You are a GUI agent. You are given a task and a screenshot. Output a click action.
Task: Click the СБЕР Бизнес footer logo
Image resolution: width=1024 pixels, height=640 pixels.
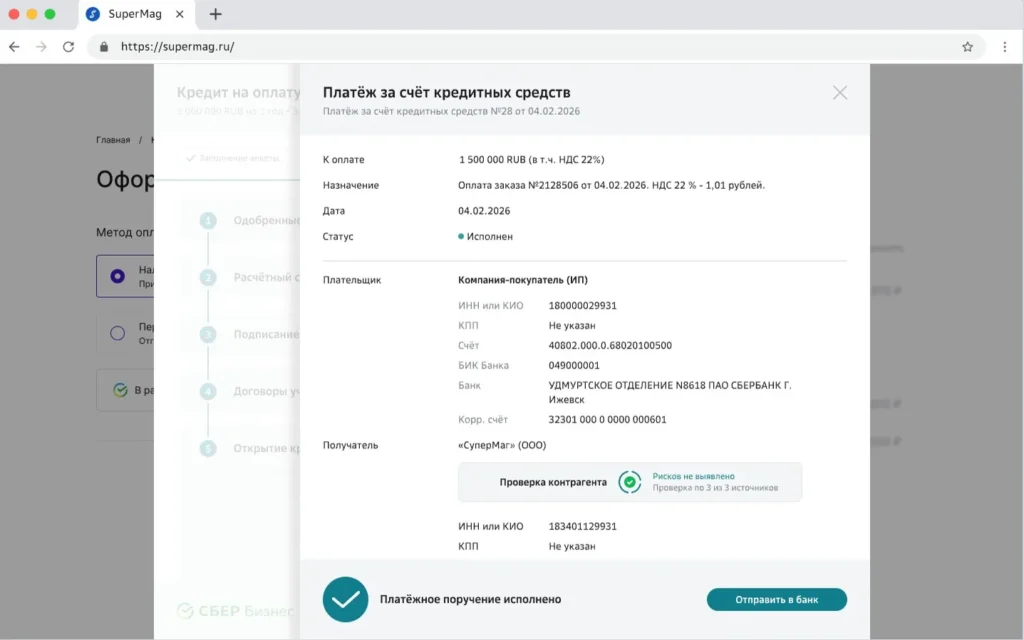click(x=236, y=611)
